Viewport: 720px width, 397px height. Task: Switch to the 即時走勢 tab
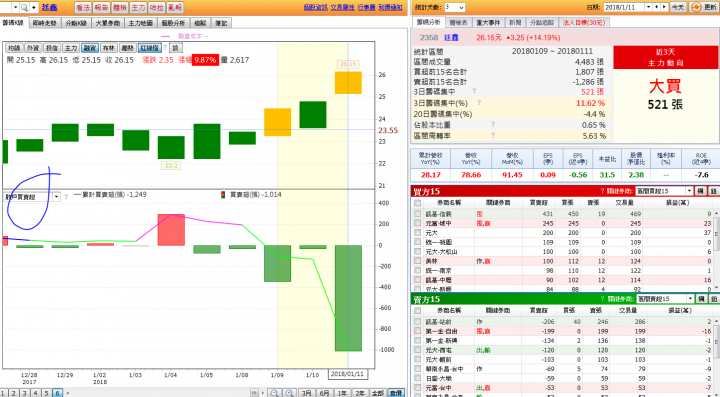44,23
